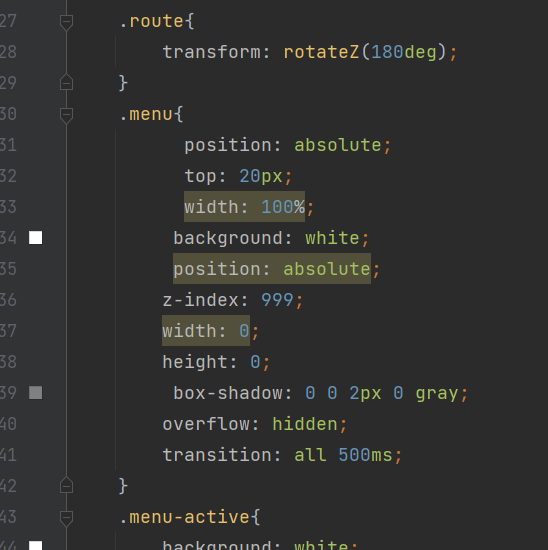Click overflow: hidden declaration
Viewport: 548px width, 550px height.
coord(255,424)
